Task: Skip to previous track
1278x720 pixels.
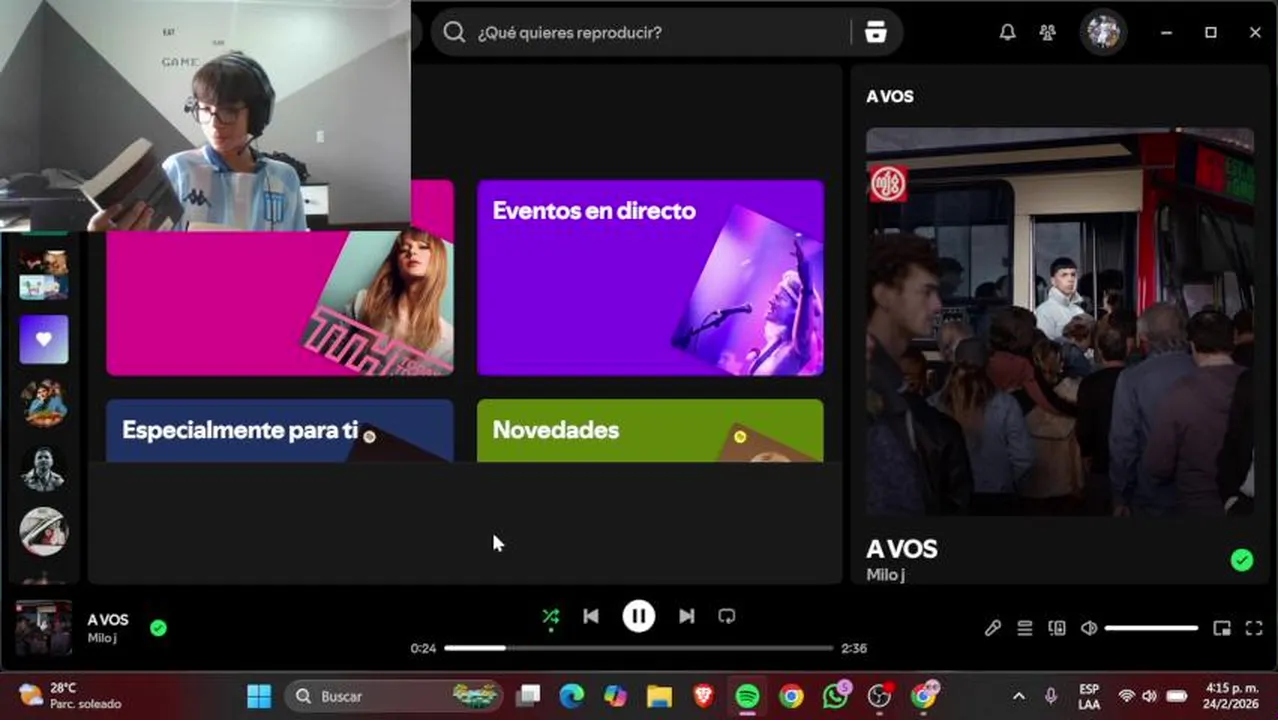Action: [591, 616]
